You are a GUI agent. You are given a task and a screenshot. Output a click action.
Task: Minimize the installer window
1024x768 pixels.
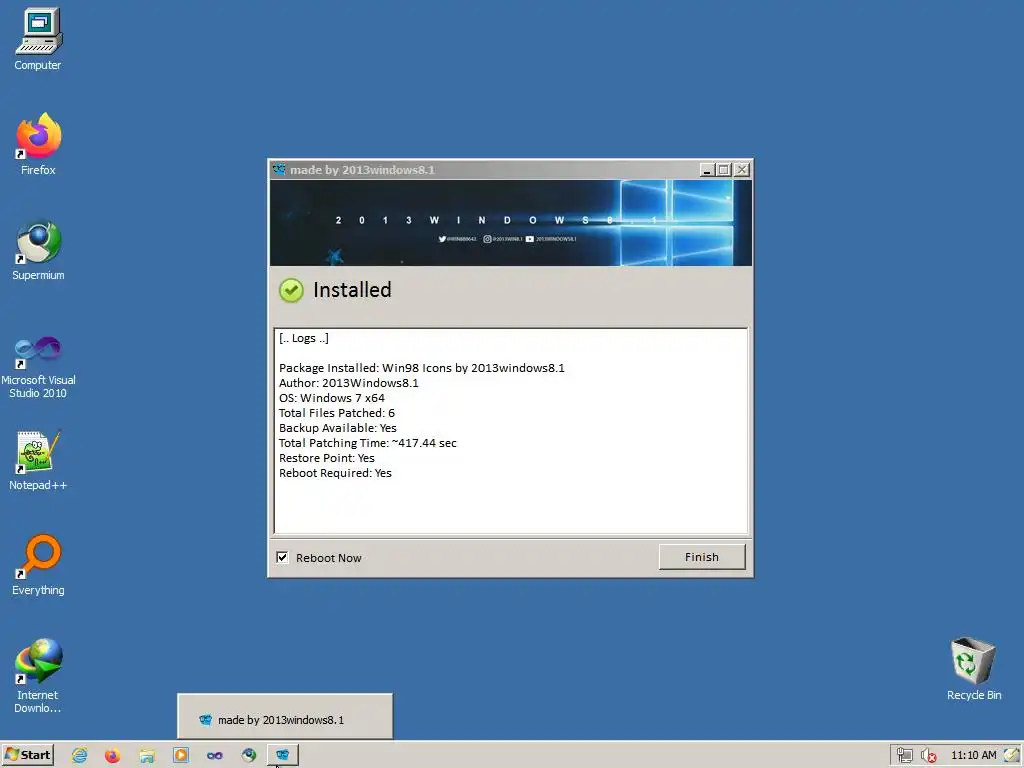(707, 170)
